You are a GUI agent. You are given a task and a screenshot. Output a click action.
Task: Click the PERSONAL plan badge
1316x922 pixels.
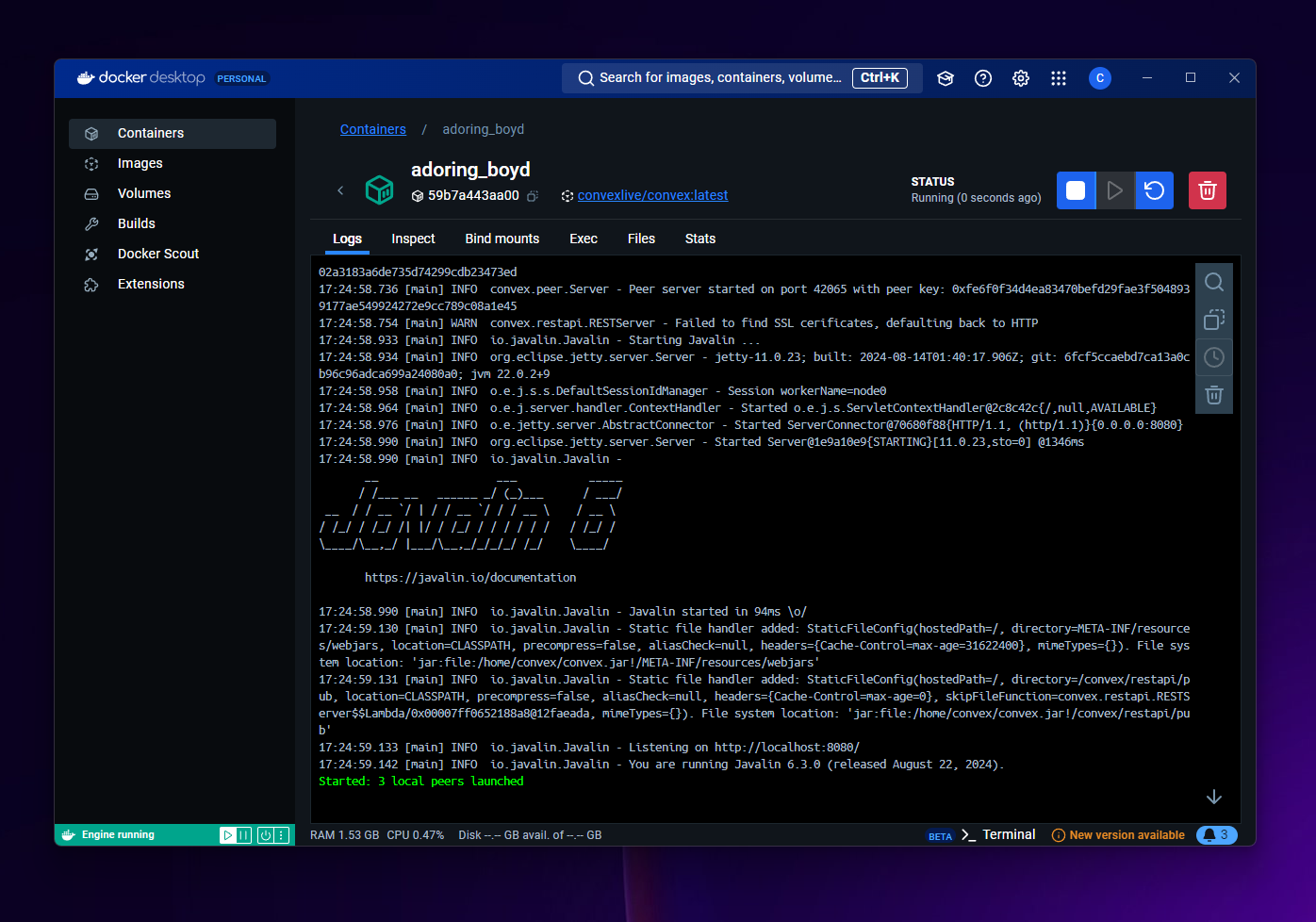point(241,79)
